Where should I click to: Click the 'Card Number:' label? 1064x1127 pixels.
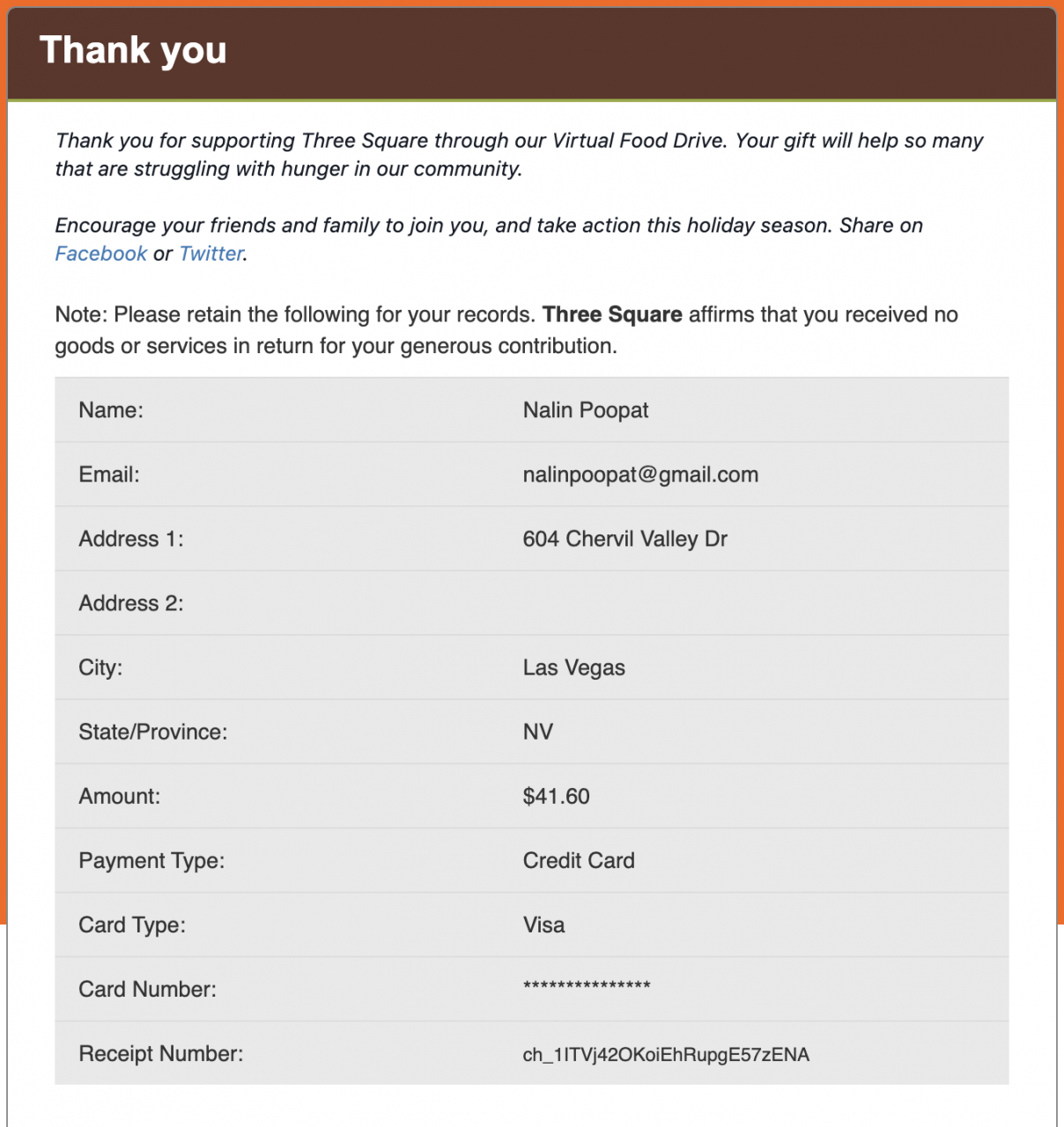(x=147, y=990)
